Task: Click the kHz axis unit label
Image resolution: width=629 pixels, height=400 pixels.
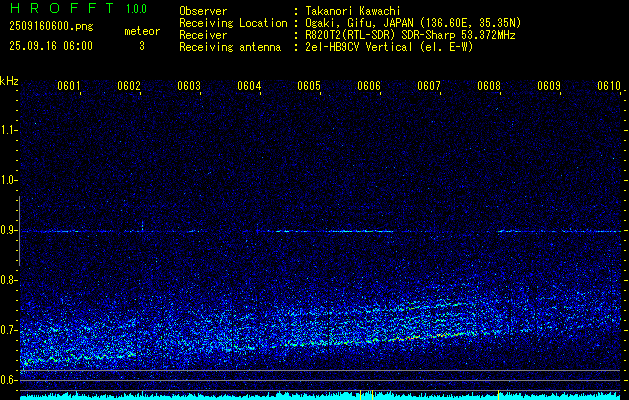Action: click(9, 81)
